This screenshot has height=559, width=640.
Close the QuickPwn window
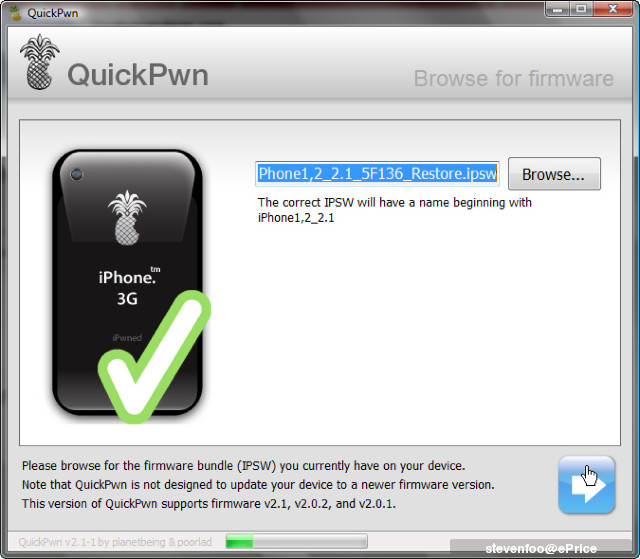[613, 9]
